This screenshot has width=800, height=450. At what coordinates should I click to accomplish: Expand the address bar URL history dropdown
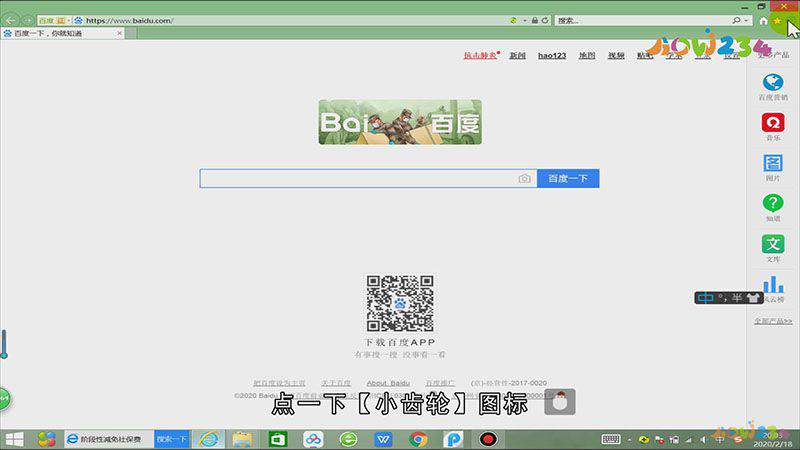[524, 20]
